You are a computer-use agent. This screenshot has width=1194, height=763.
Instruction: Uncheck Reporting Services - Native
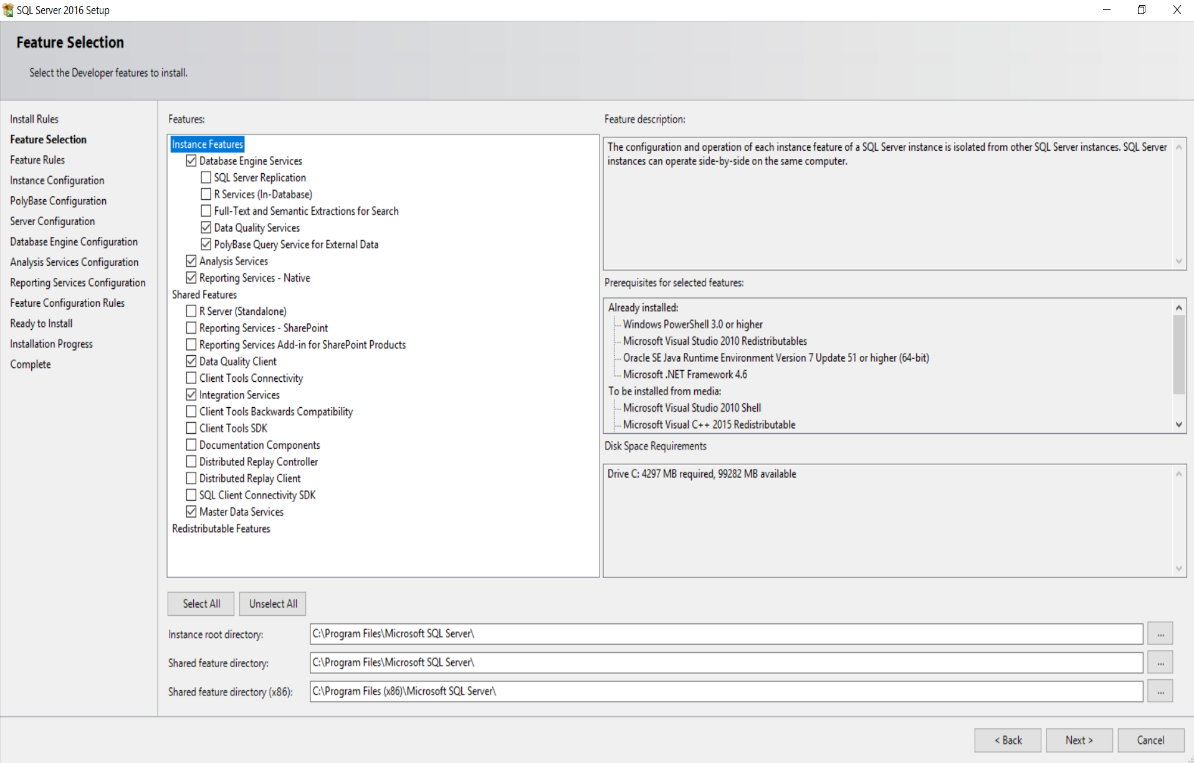coord(191,278)
